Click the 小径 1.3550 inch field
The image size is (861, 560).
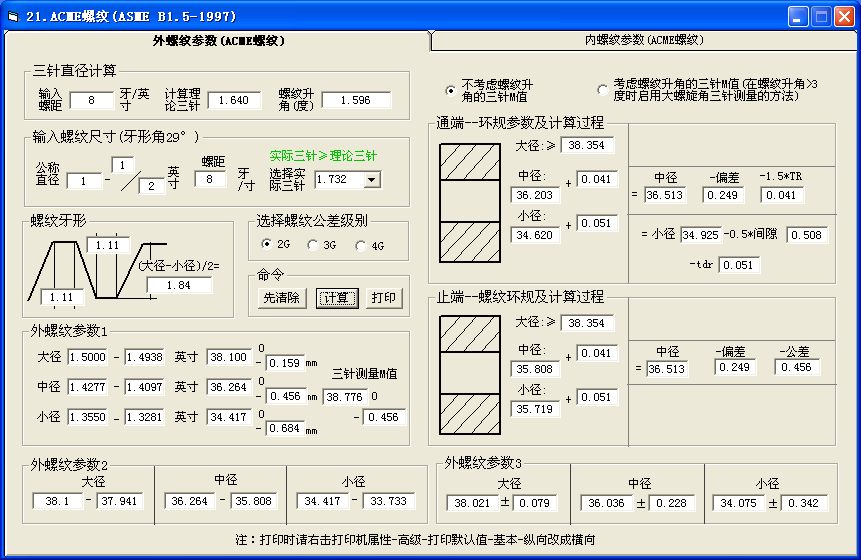point(88,417)
